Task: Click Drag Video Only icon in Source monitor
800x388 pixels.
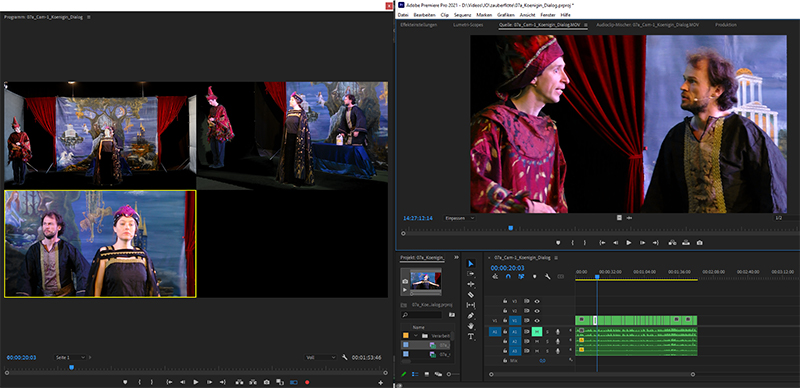Action: [619, 217]
